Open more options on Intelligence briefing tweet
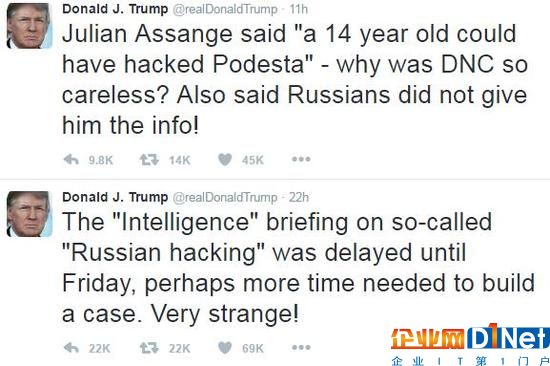Viewport: 550px width, 366px height. [301, 347]
